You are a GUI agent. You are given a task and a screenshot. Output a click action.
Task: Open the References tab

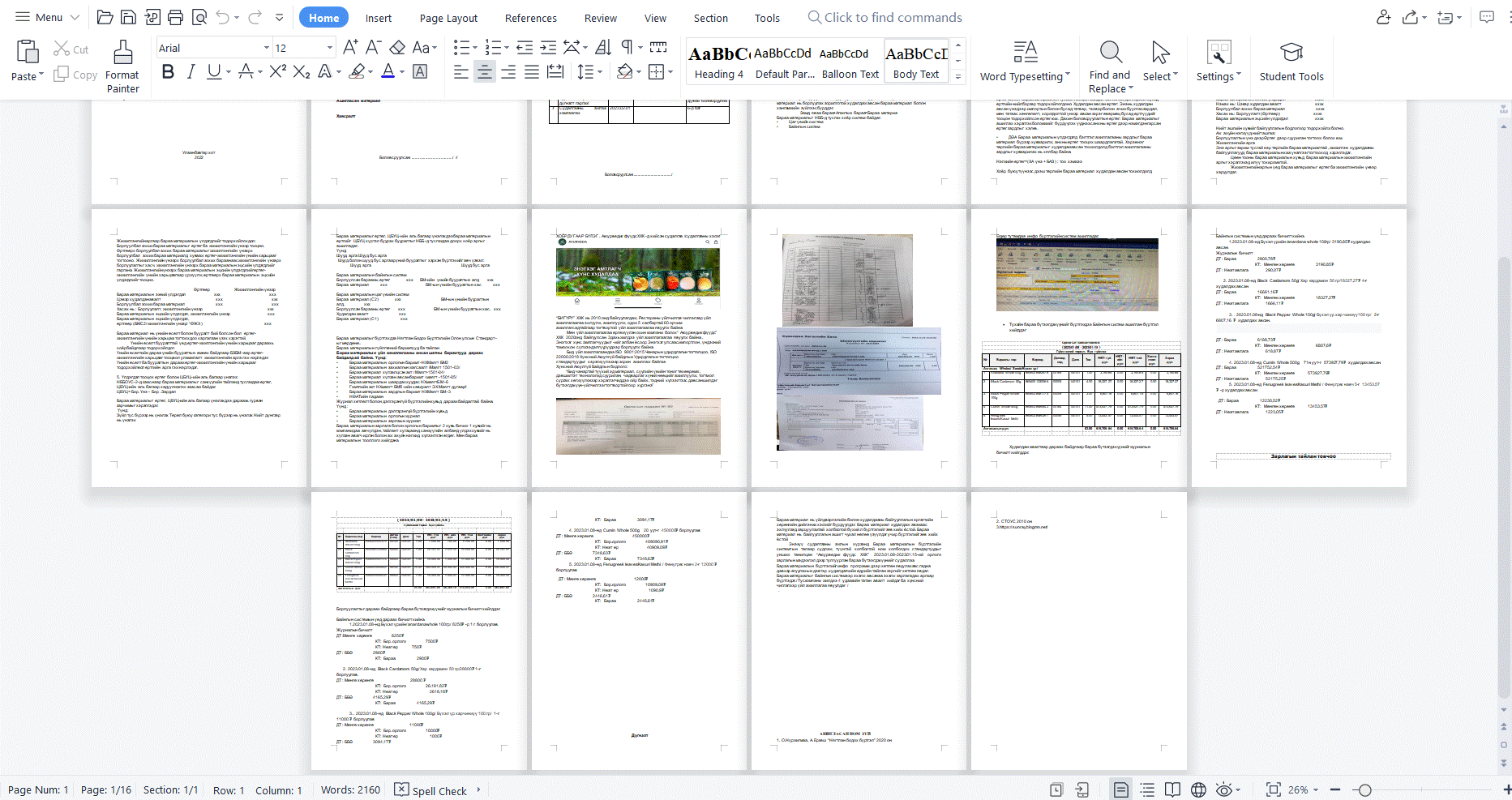pyautogui.click(x=531, y=18)
